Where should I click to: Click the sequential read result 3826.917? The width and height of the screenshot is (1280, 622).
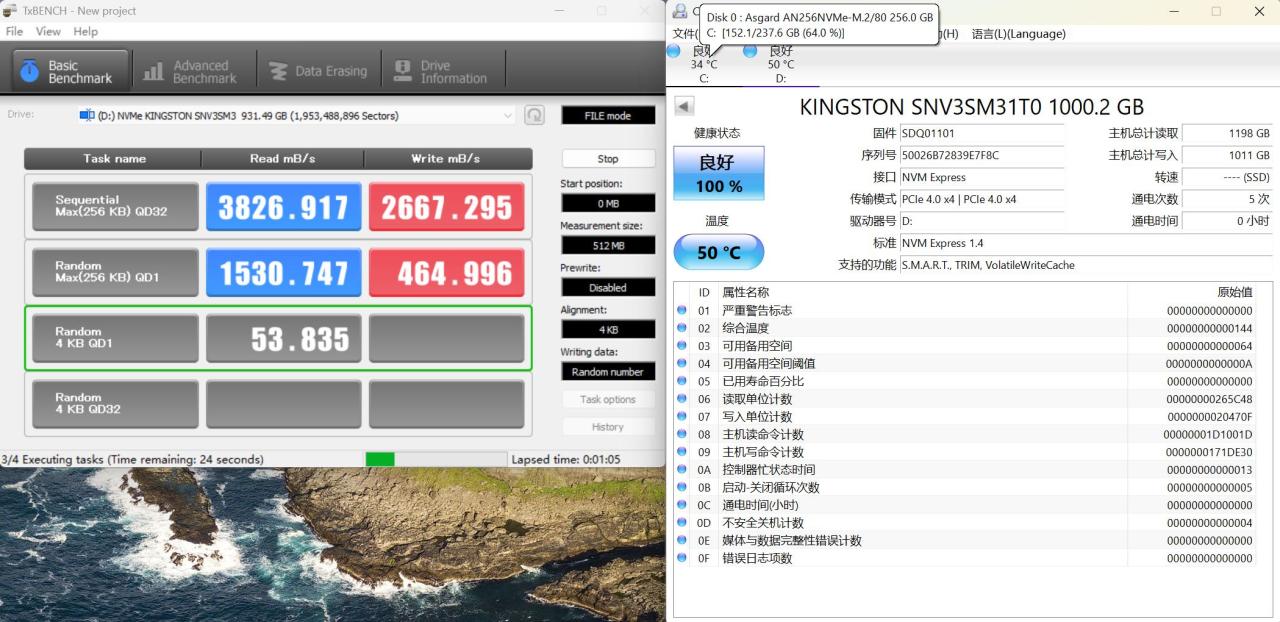(283, 207)
